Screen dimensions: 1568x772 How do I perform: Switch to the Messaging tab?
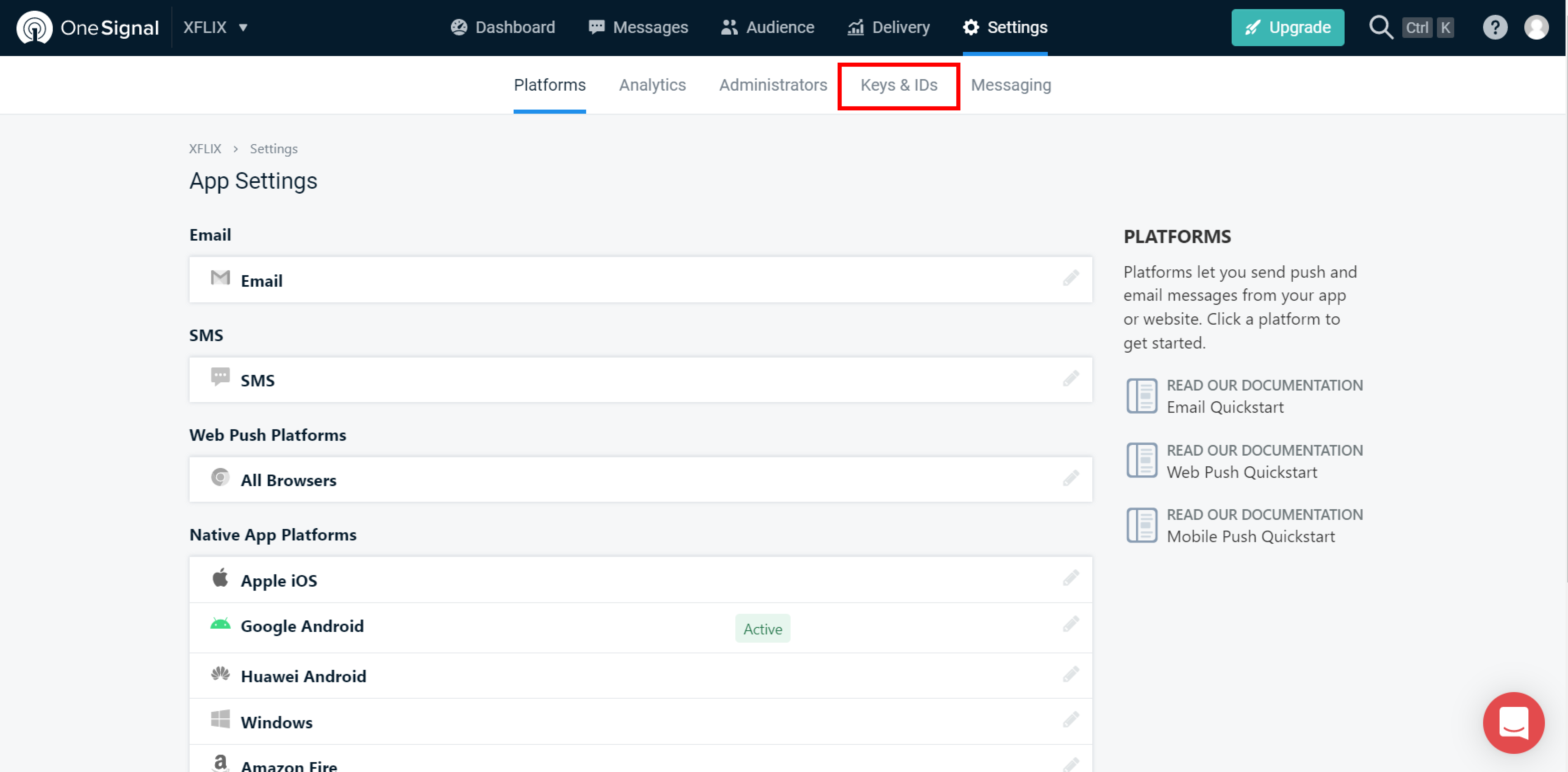pyautogui.click(x=1011, y=85)
